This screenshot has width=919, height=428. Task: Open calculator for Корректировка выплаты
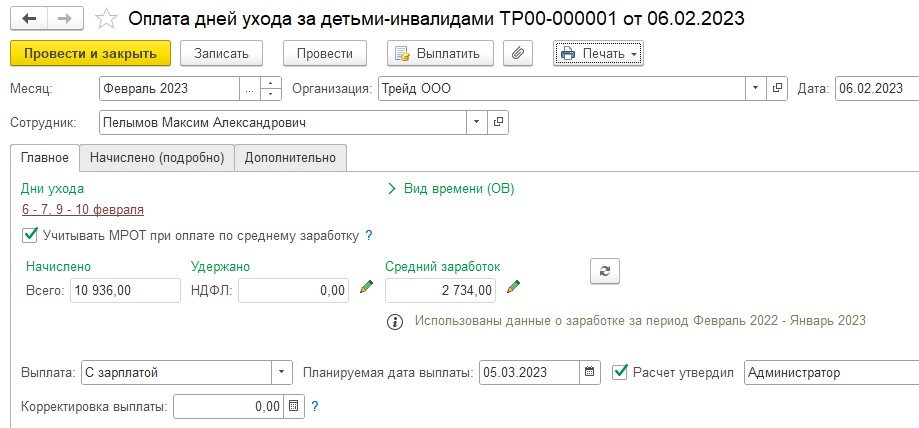pos(293,407)
